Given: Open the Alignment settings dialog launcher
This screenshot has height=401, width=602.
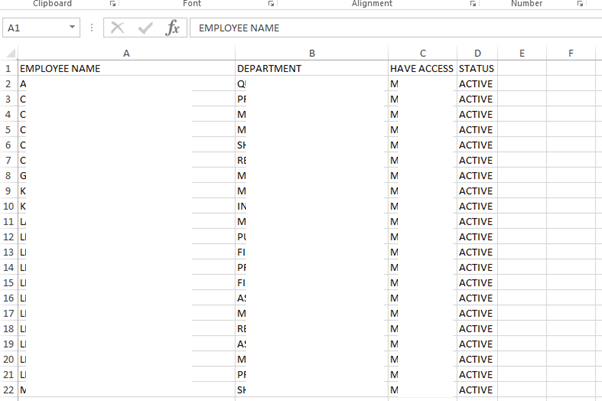Looking at the screenshot, I should [x=473, y=4].
